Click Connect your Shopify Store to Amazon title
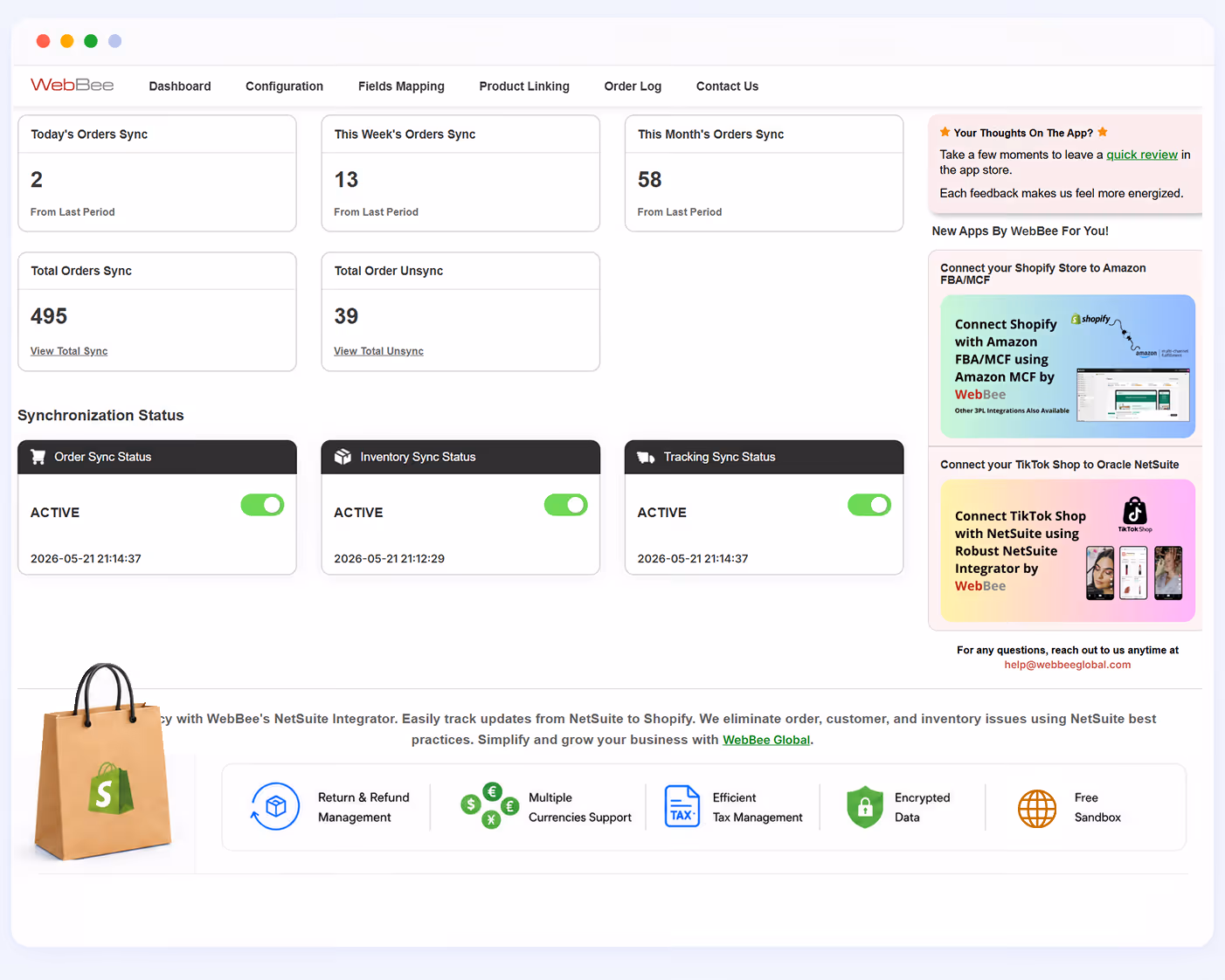Screen dimensions: 1225x980 coord(1043,273)
